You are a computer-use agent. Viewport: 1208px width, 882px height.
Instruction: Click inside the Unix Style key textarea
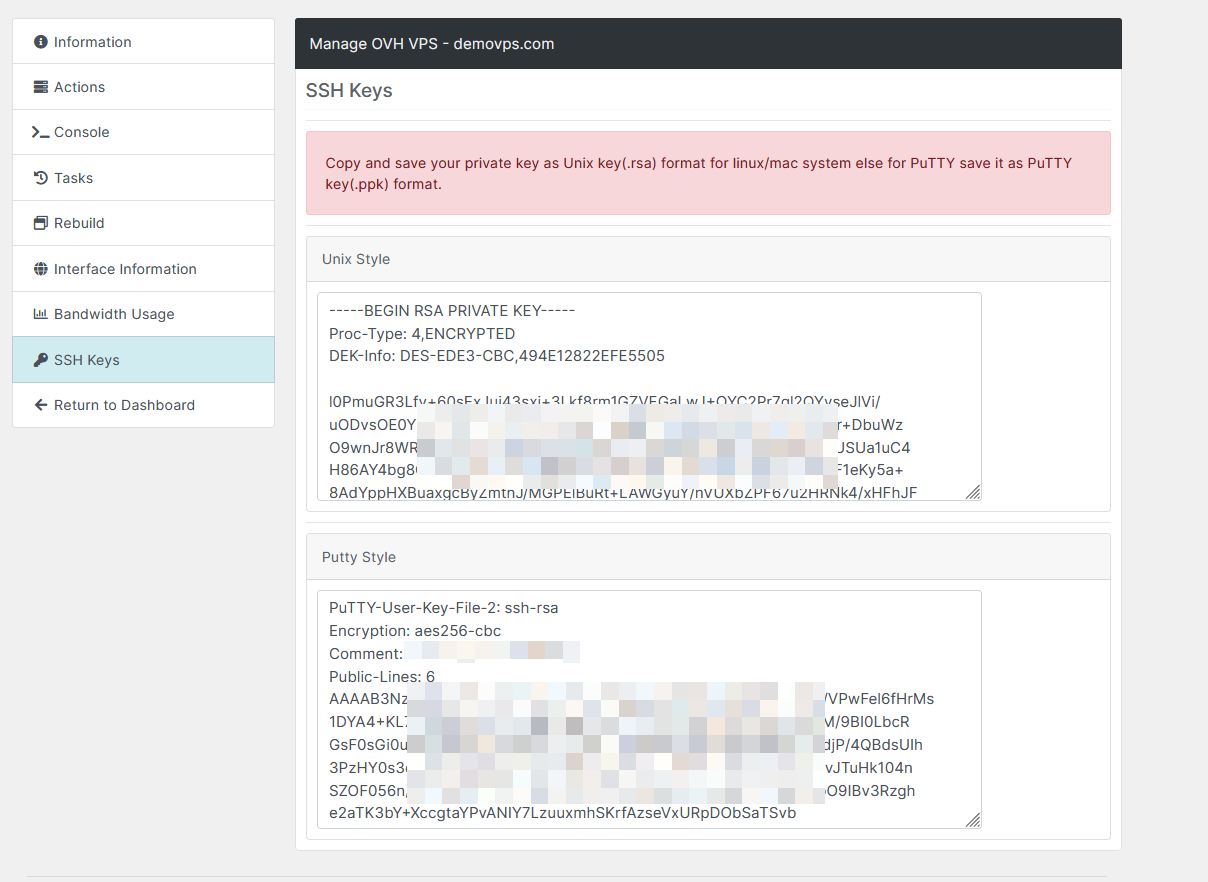[x=649, y=396]
